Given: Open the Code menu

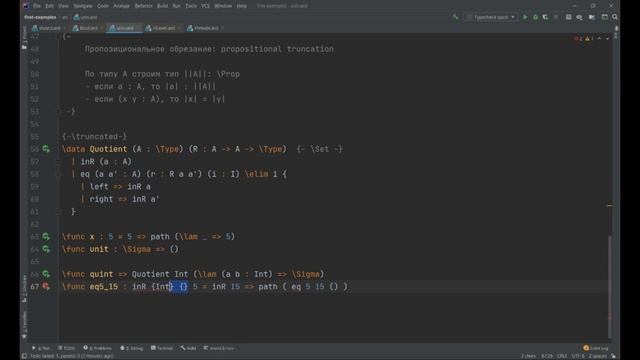Looking at the screenshot, I should (103, 6).
